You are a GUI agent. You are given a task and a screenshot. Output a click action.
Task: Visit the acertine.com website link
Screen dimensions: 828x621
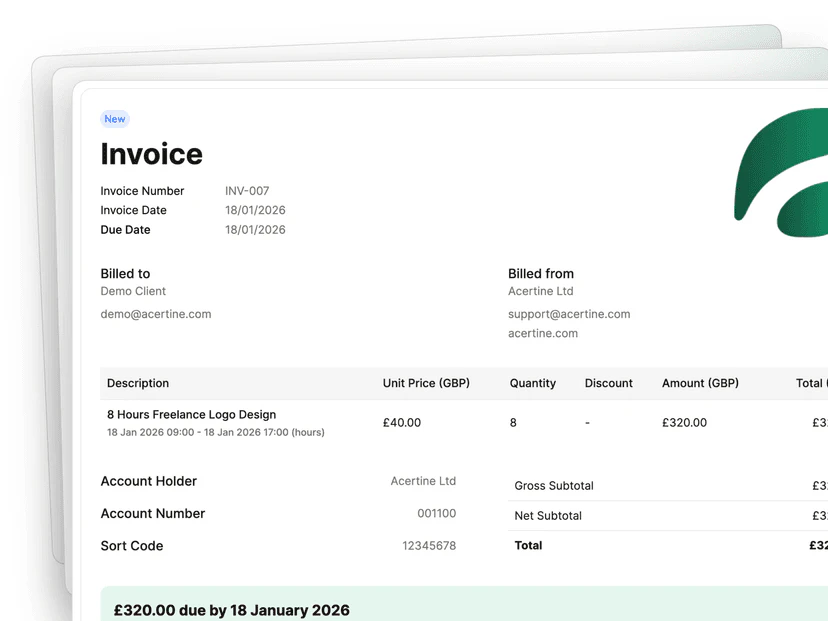pos(543,334)
